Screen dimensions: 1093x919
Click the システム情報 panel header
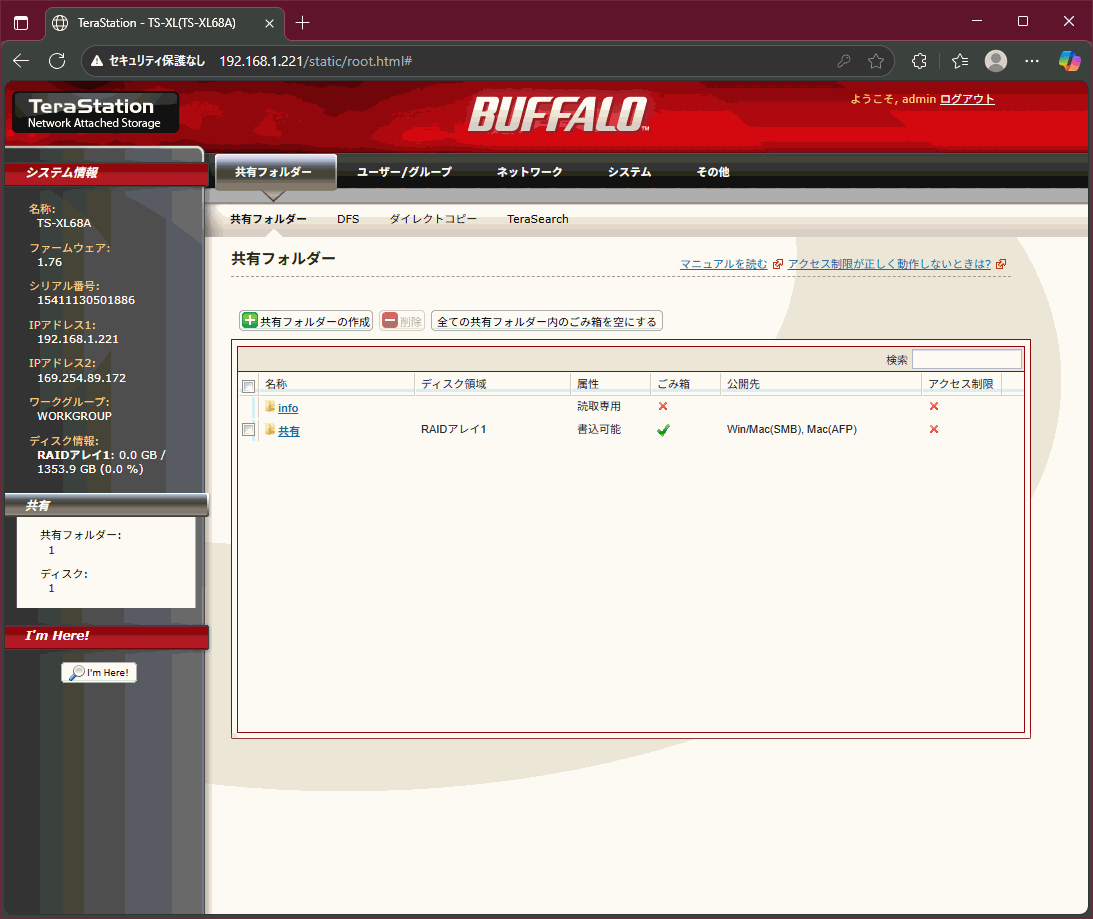coord(107,173)
